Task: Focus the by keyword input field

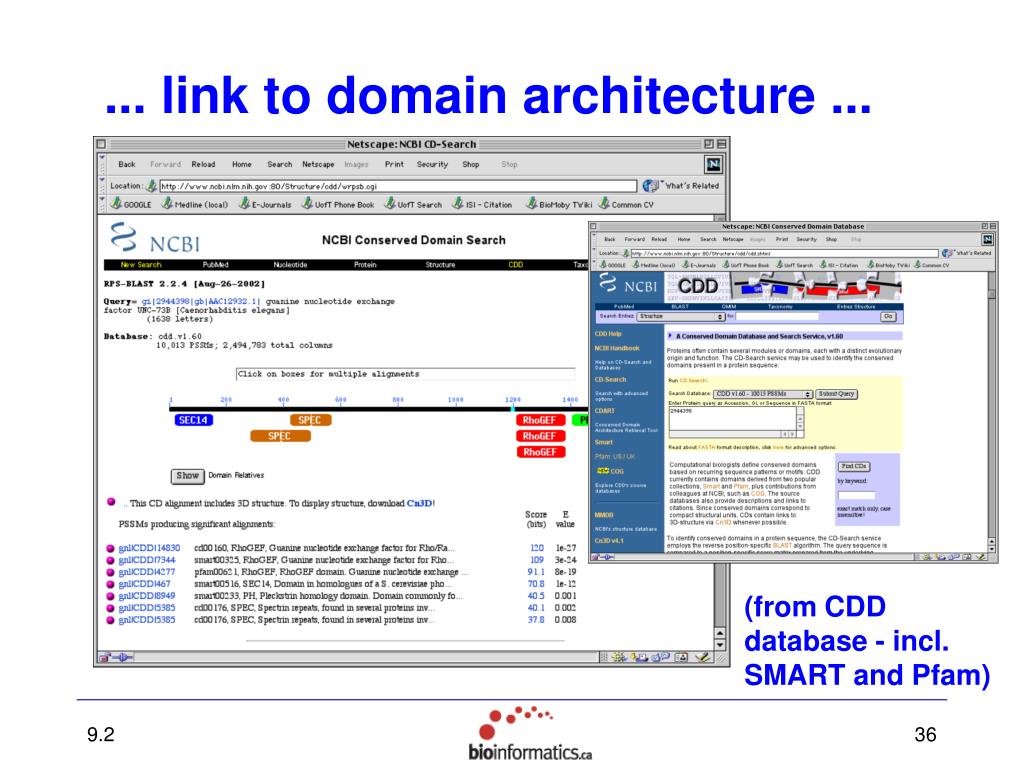Action: 856,495
